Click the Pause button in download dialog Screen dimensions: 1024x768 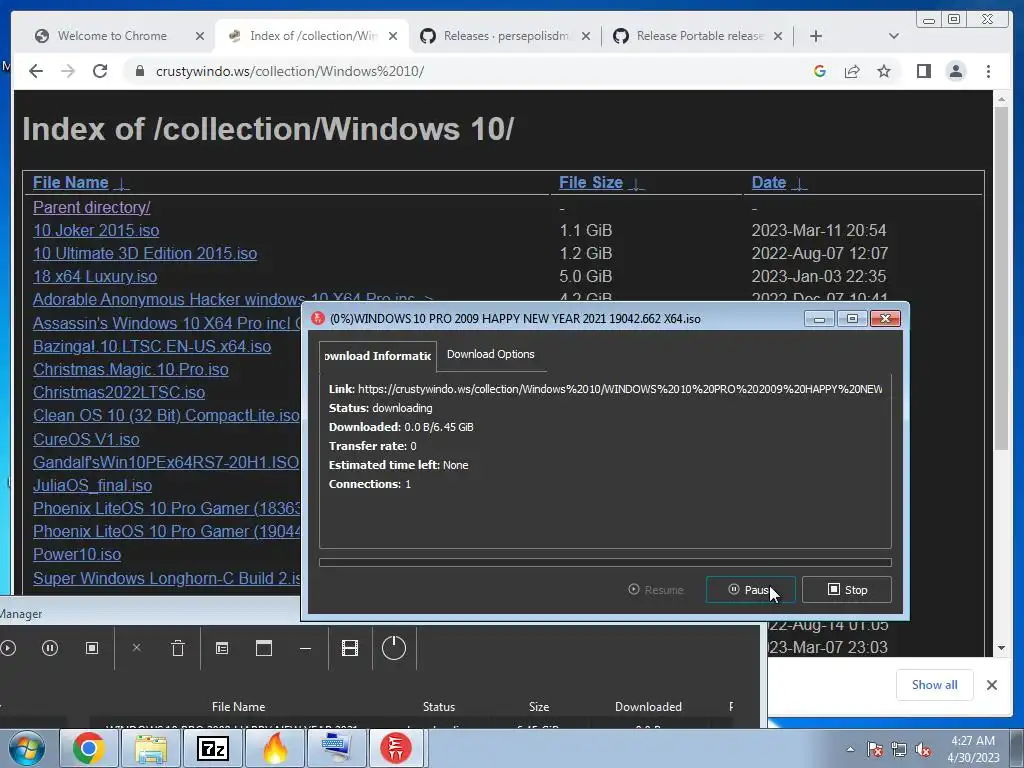(x=750, y=590)
